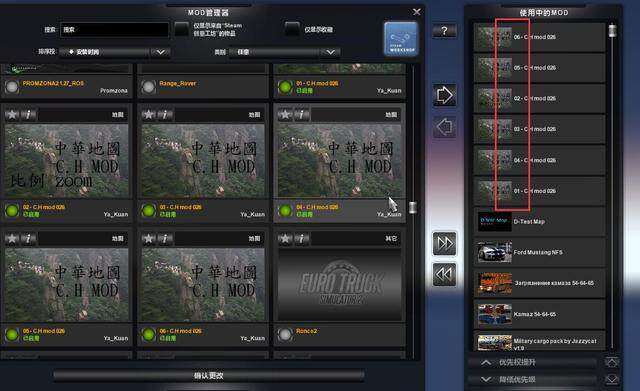
Task: Activate all mods with double right arrows
Action: (444, 244)
